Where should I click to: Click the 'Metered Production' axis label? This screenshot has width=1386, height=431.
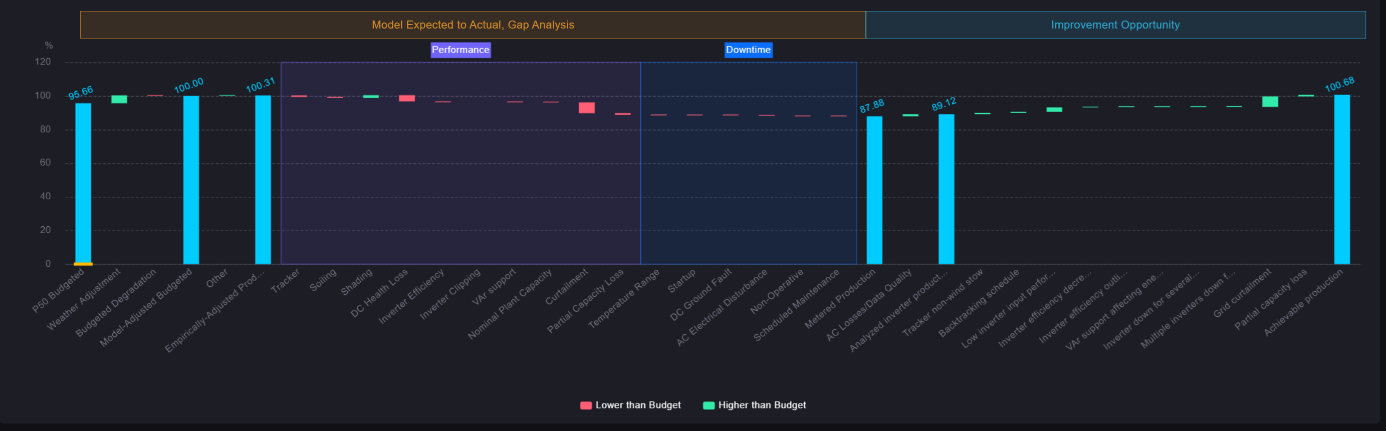pyautogui.click(x=842, y=297)
